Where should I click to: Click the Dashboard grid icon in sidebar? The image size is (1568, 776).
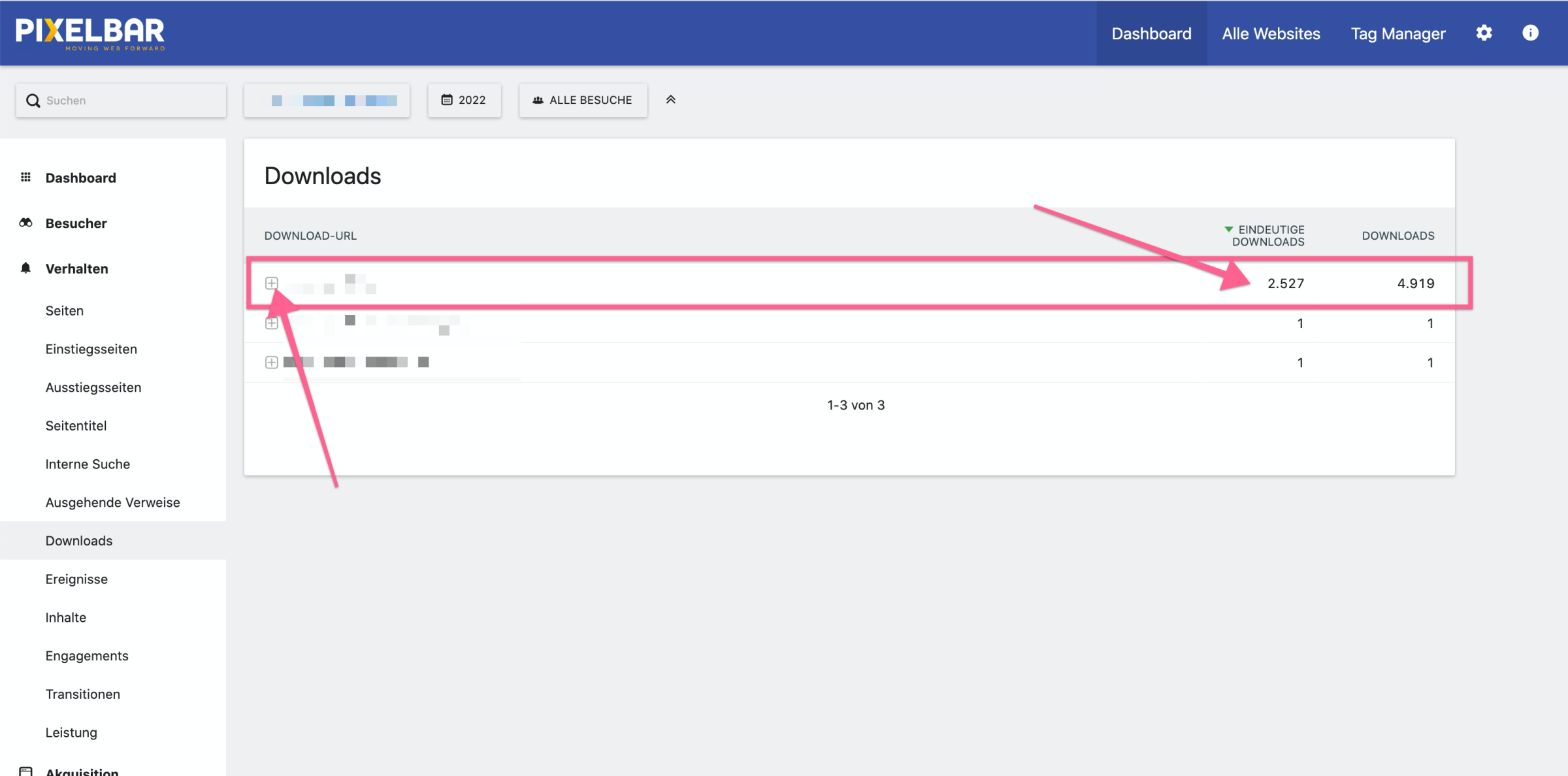(25, 178)
